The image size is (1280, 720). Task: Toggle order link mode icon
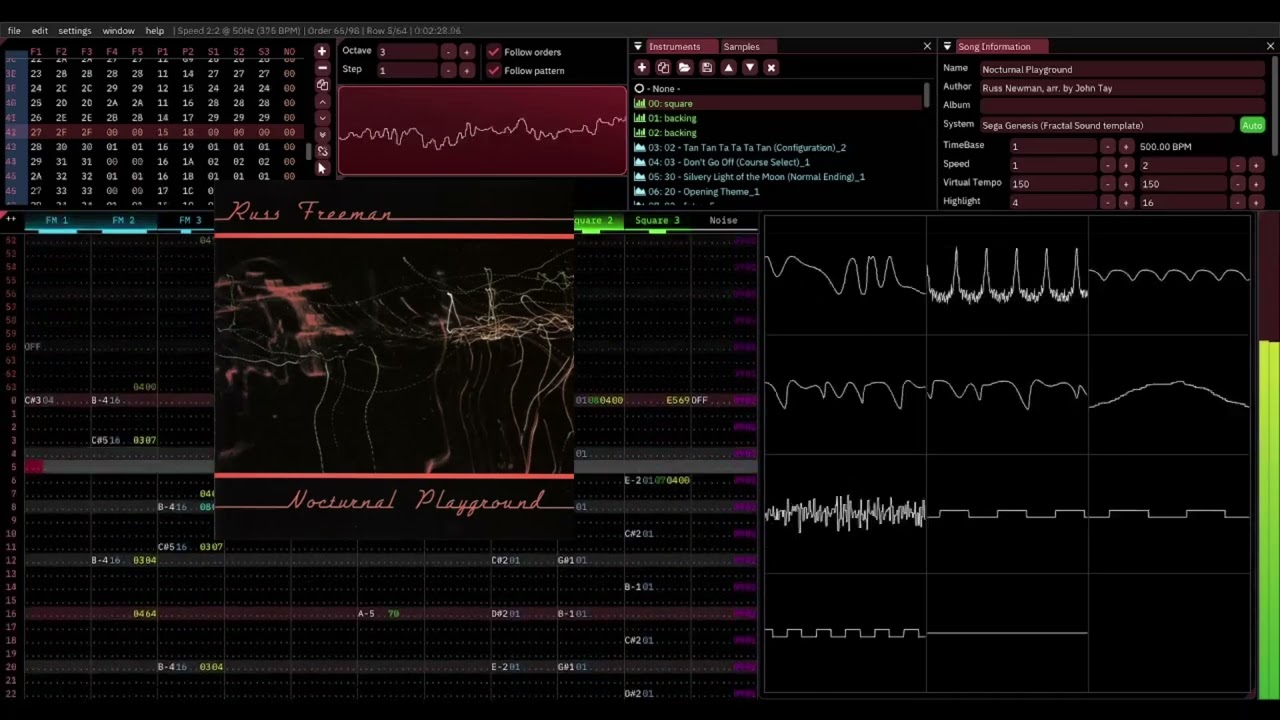tap(322, 151)
